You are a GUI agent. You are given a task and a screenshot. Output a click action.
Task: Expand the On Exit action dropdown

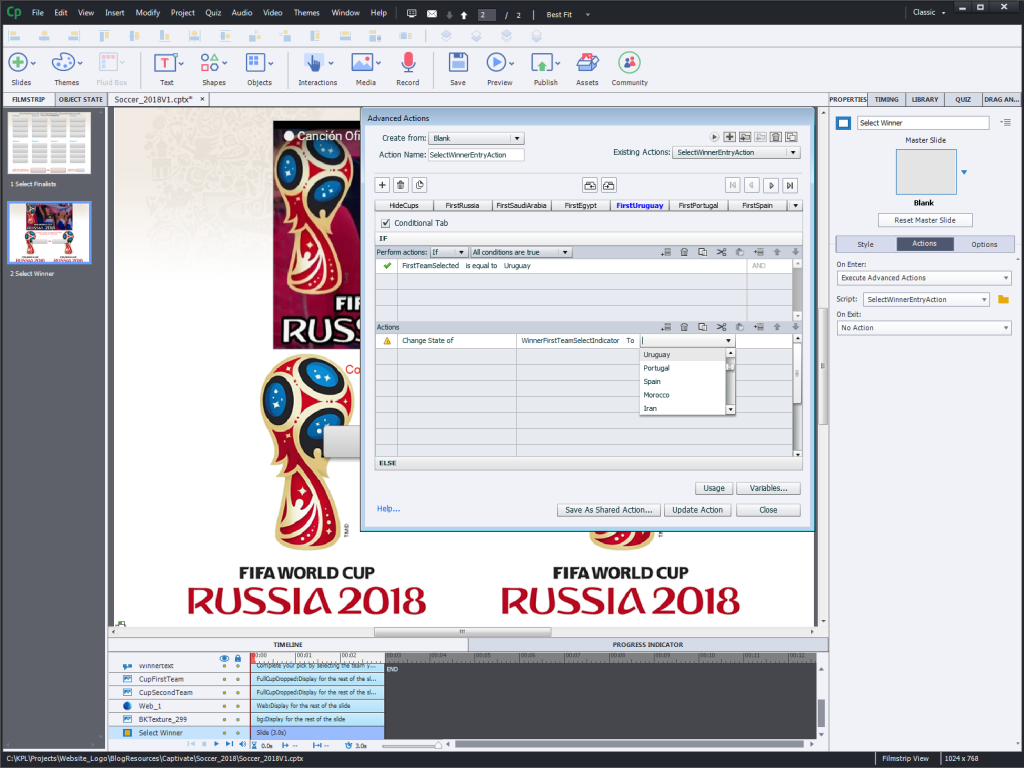point(923,328)
